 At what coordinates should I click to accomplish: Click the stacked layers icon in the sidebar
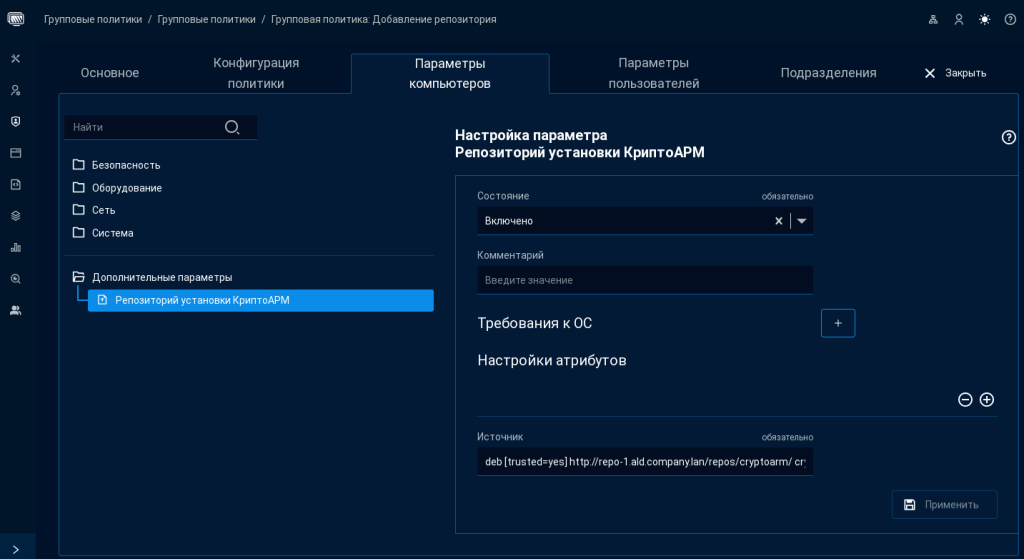pos(15,215)
